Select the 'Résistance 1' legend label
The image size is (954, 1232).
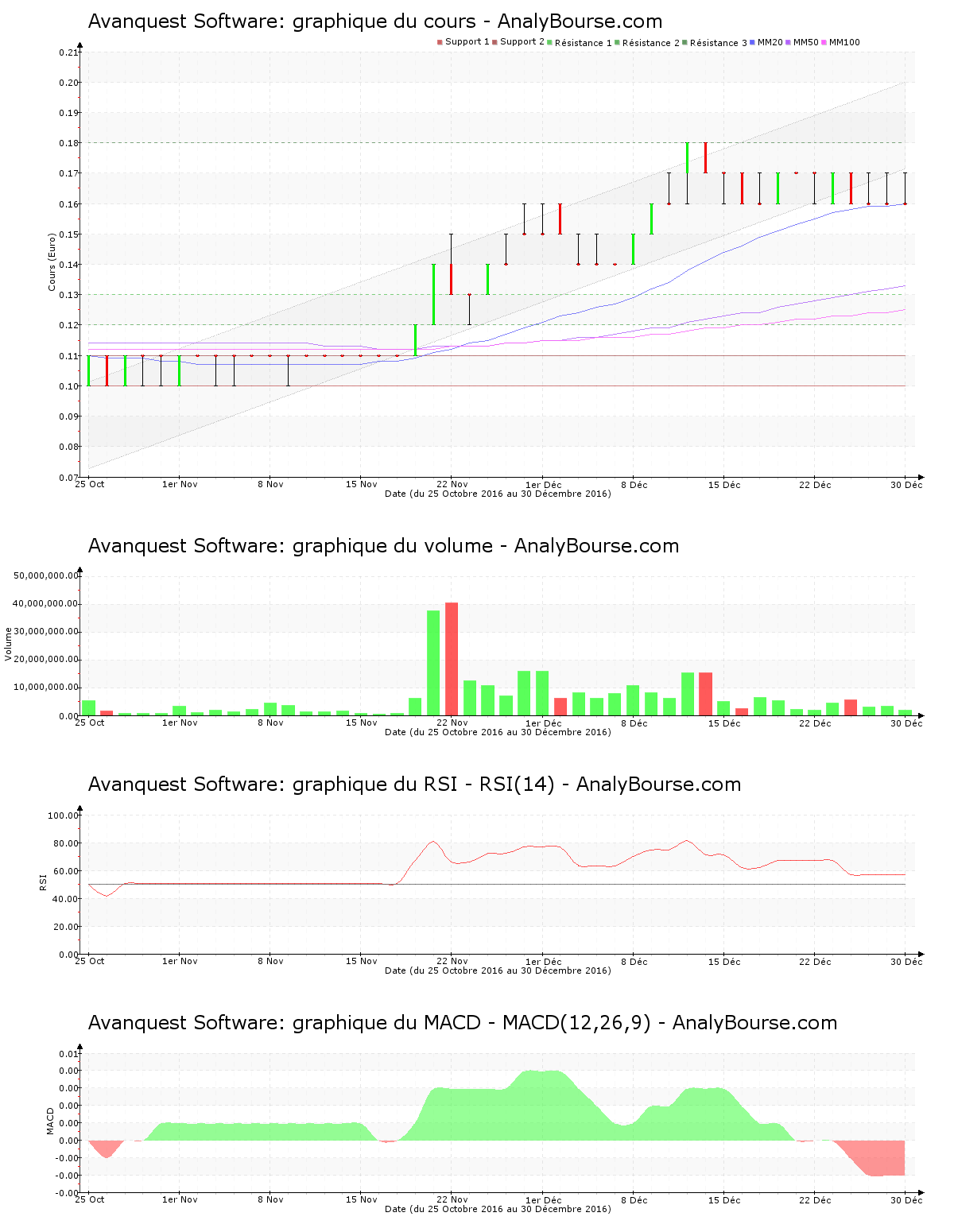click(x=584, y=43)
